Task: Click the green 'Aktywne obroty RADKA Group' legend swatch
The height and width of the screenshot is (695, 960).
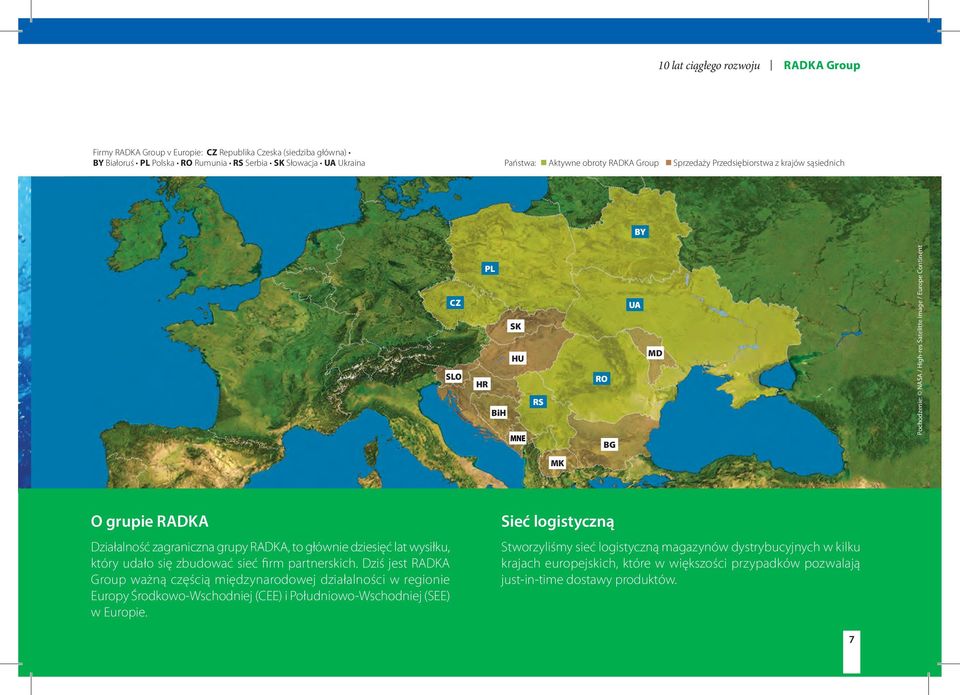Action: [544, 163]
